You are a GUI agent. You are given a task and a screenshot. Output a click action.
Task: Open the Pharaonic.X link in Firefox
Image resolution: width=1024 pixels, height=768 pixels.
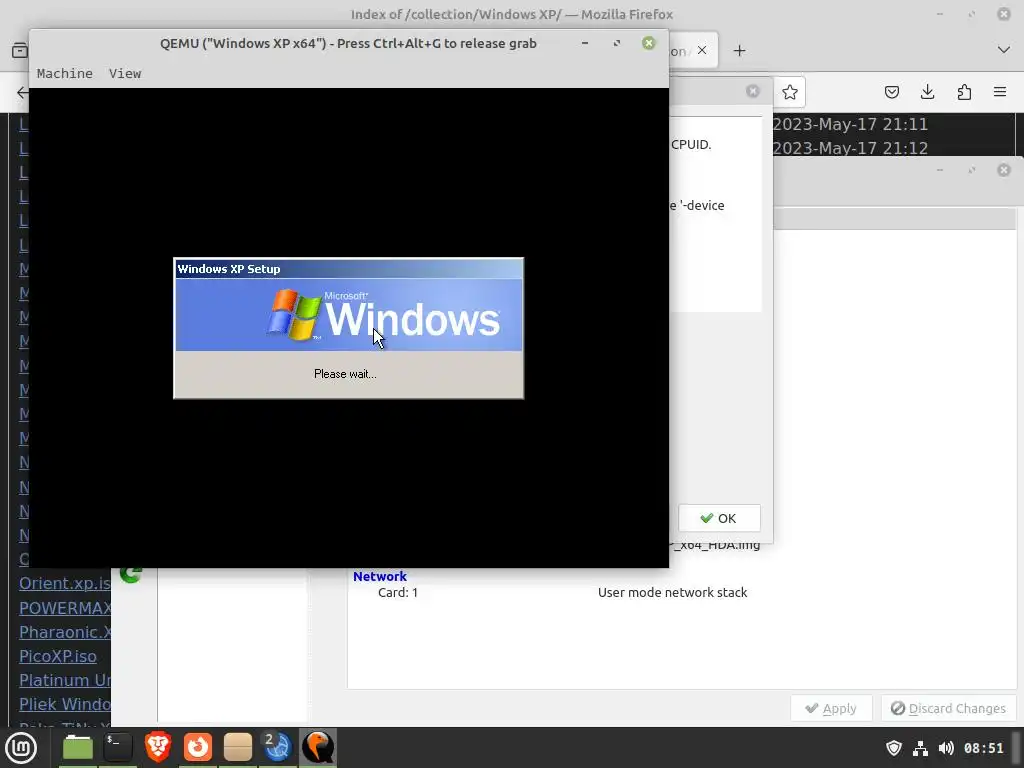(x=65, y=632)
